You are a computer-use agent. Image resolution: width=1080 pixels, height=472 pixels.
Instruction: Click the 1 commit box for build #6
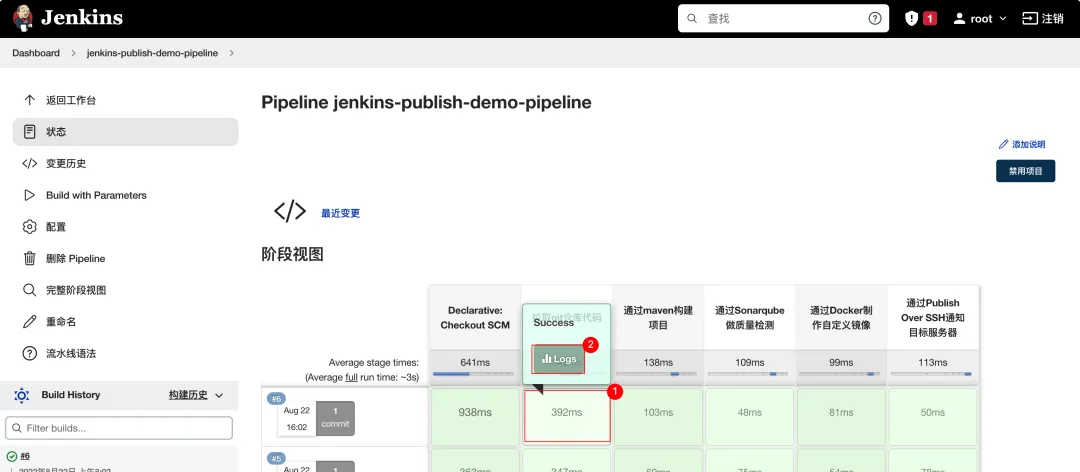pos(335,418)
